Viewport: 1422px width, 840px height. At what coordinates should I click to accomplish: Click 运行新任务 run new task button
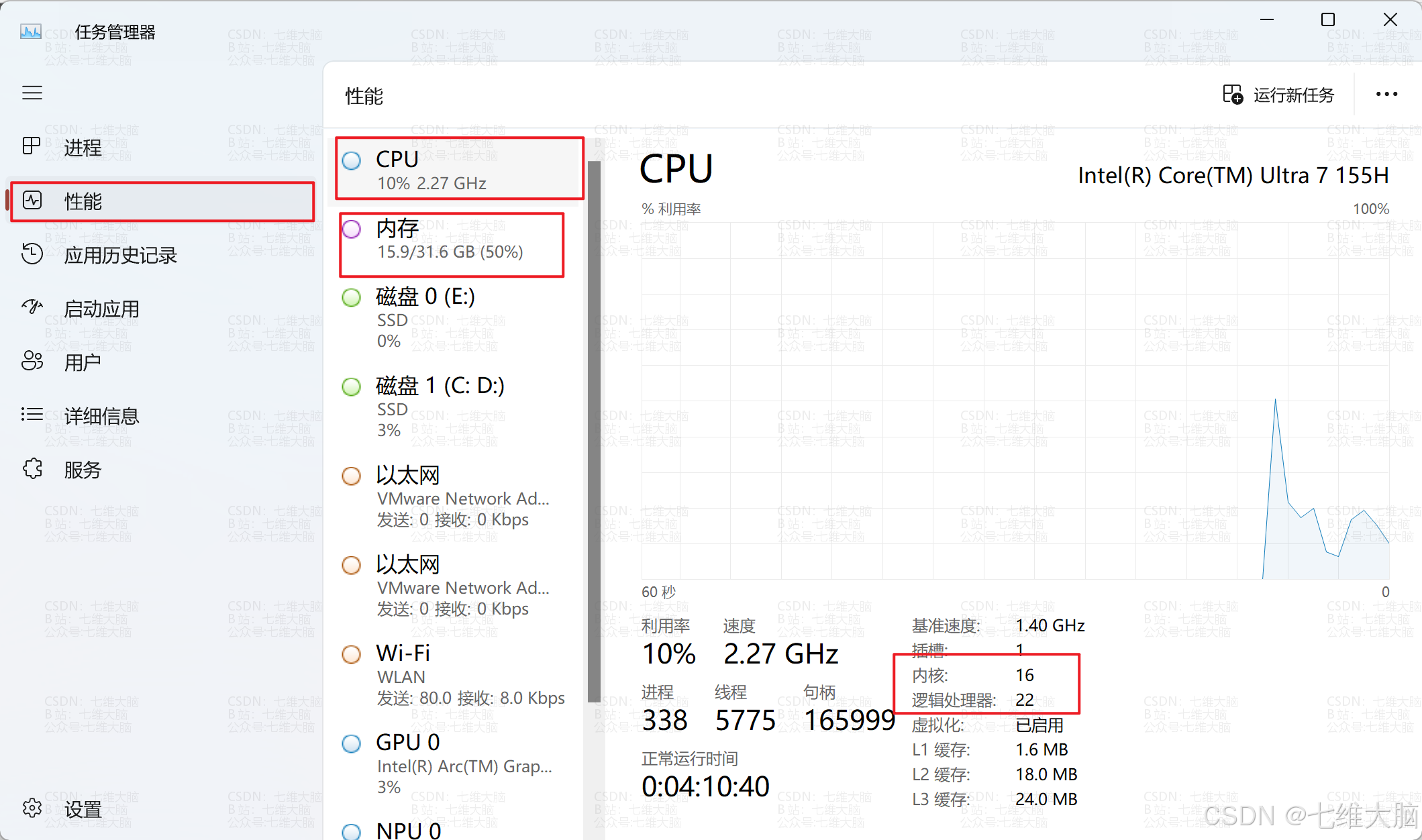1278,95
